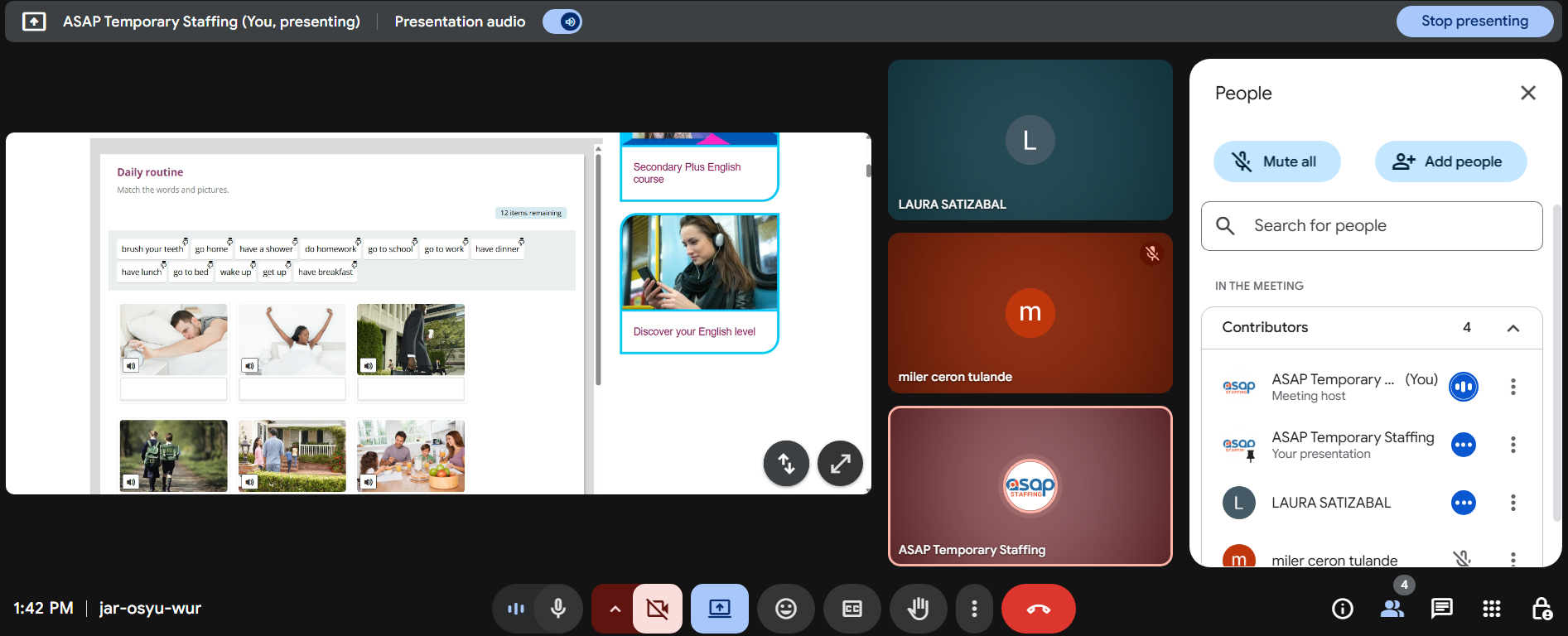Open the chat messages panel
Image resolution: width=1568 pixels, height=636 pixels.
point(1441,609)
